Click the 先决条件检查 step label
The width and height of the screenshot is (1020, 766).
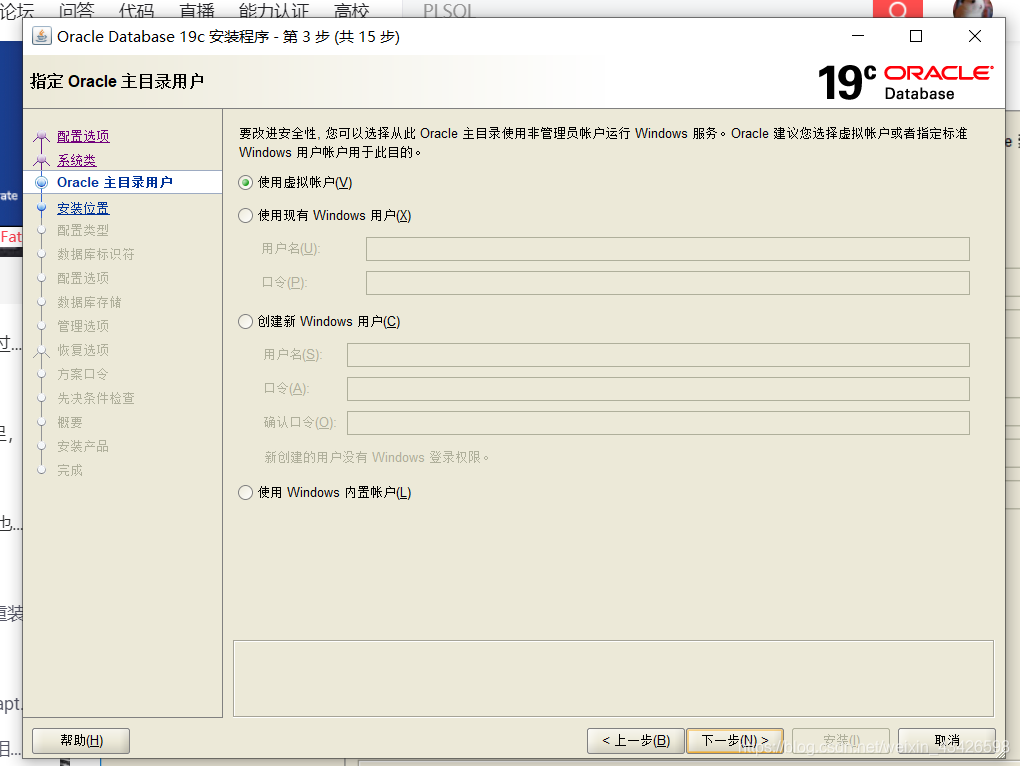pos(96,399)
